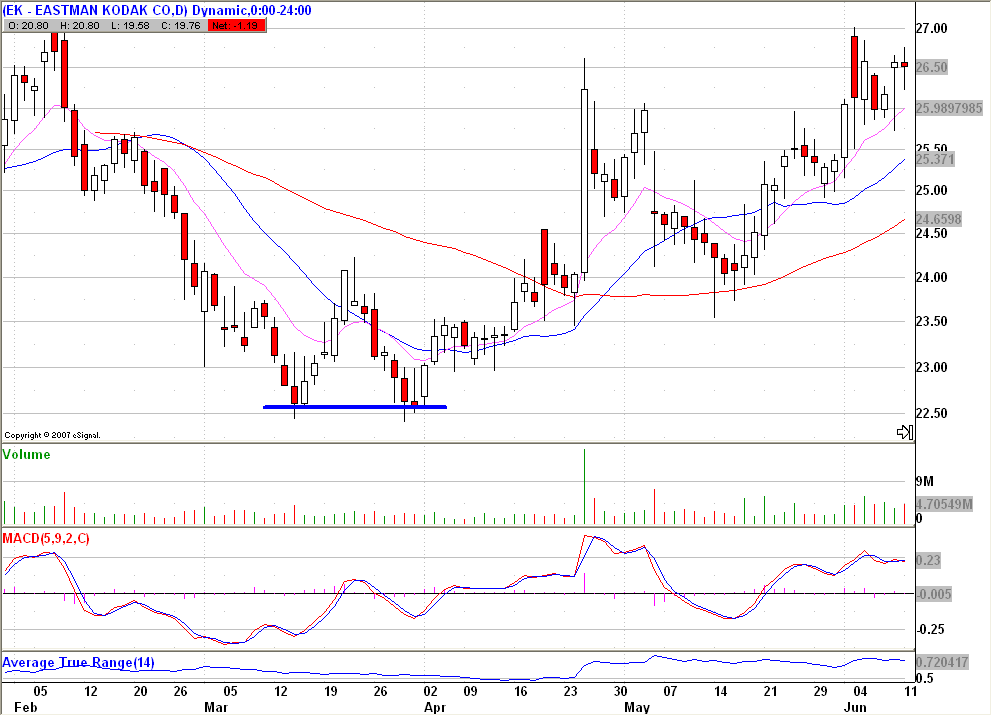Click the C: 19.76 close value
This screenshot has width=992, height=716.
pos(181,26)
